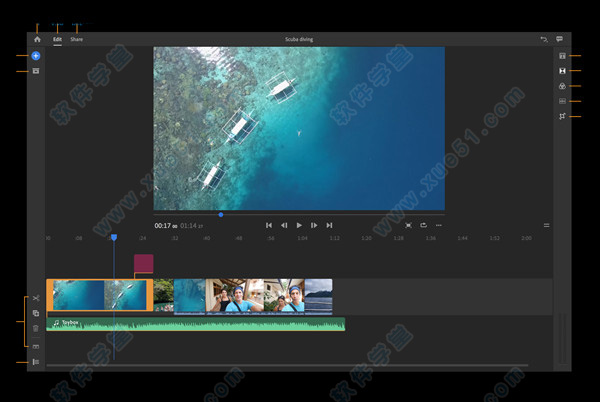
Task: Open the project assets panel icon
Action: point(36,71)
